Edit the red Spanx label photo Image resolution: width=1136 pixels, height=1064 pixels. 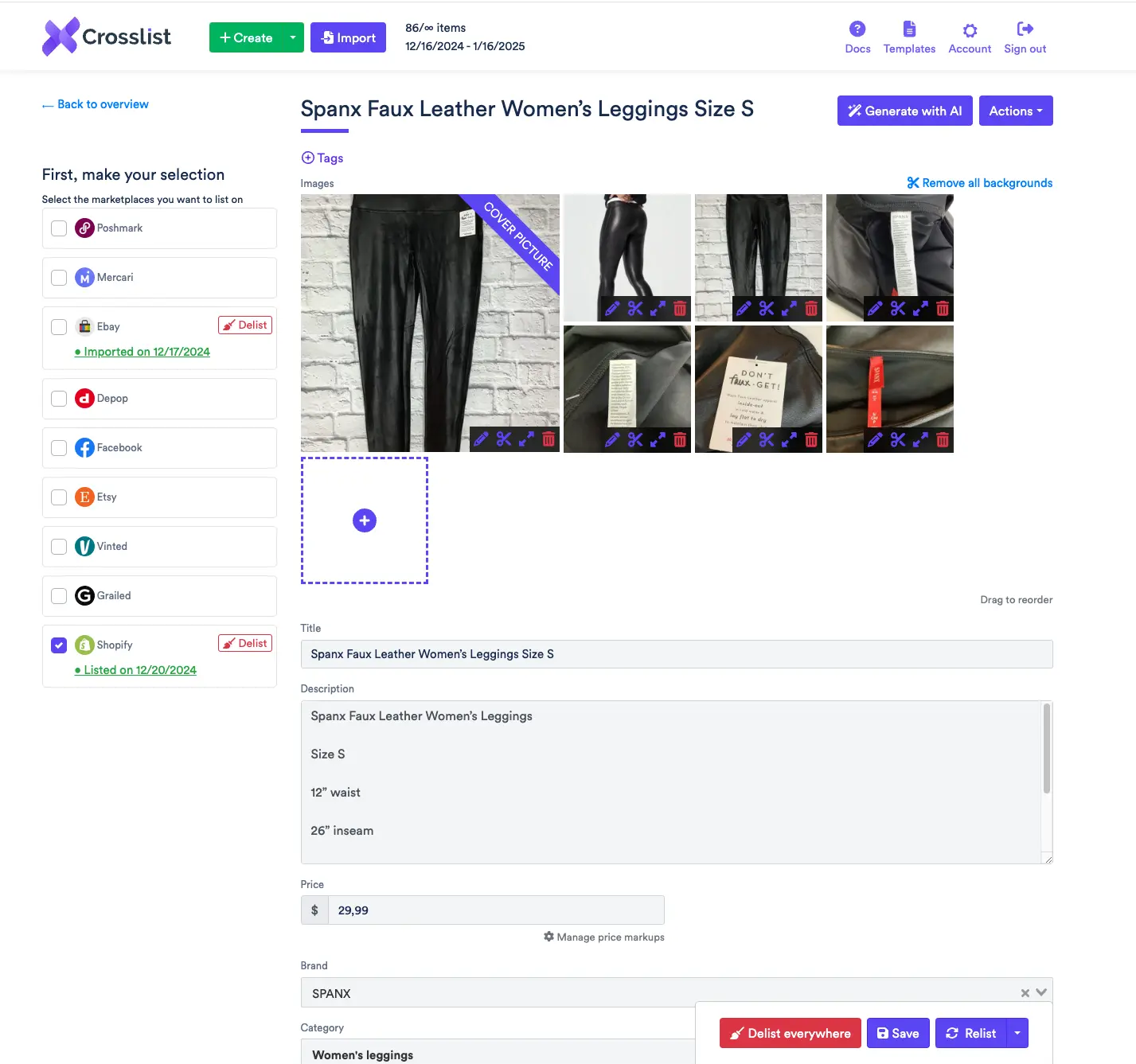click(x=875, y=439)
